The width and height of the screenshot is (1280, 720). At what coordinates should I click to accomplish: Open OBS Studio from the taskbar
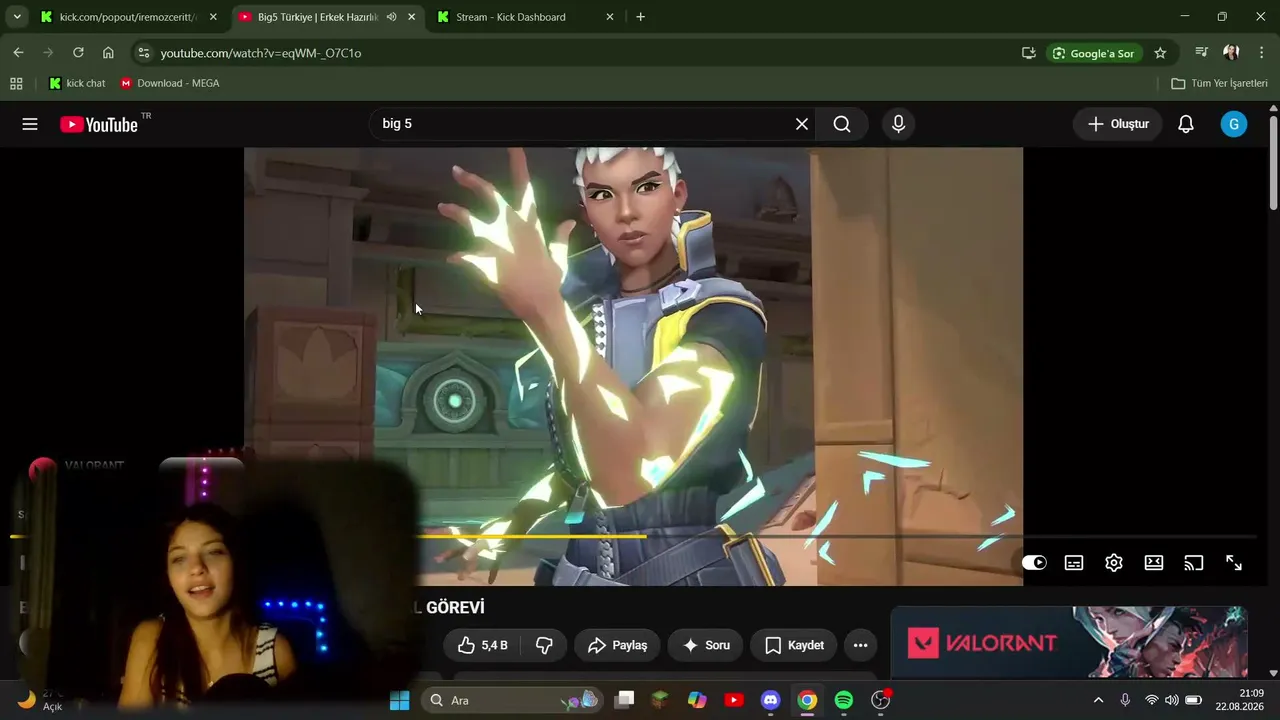point(881,700)
